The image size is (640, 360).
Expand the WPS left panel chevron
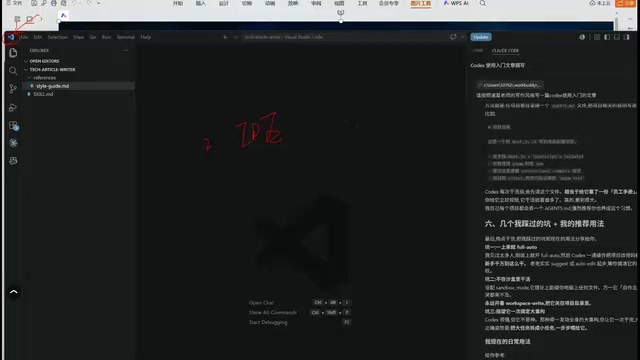[x=41, y=19]
